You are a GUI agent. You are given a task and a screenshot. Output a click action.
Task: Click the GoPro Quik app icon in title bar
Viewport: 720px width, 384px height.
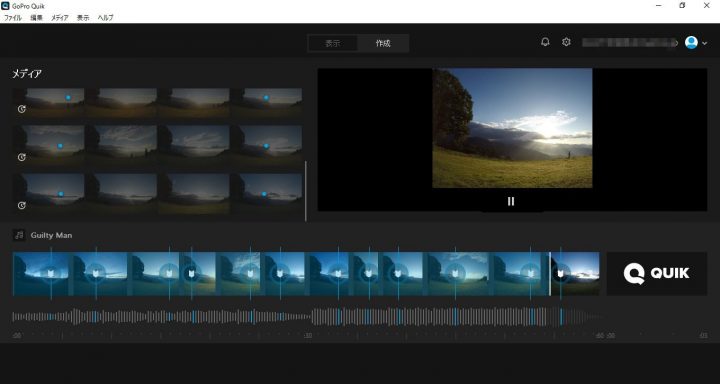tap(6, 6)
